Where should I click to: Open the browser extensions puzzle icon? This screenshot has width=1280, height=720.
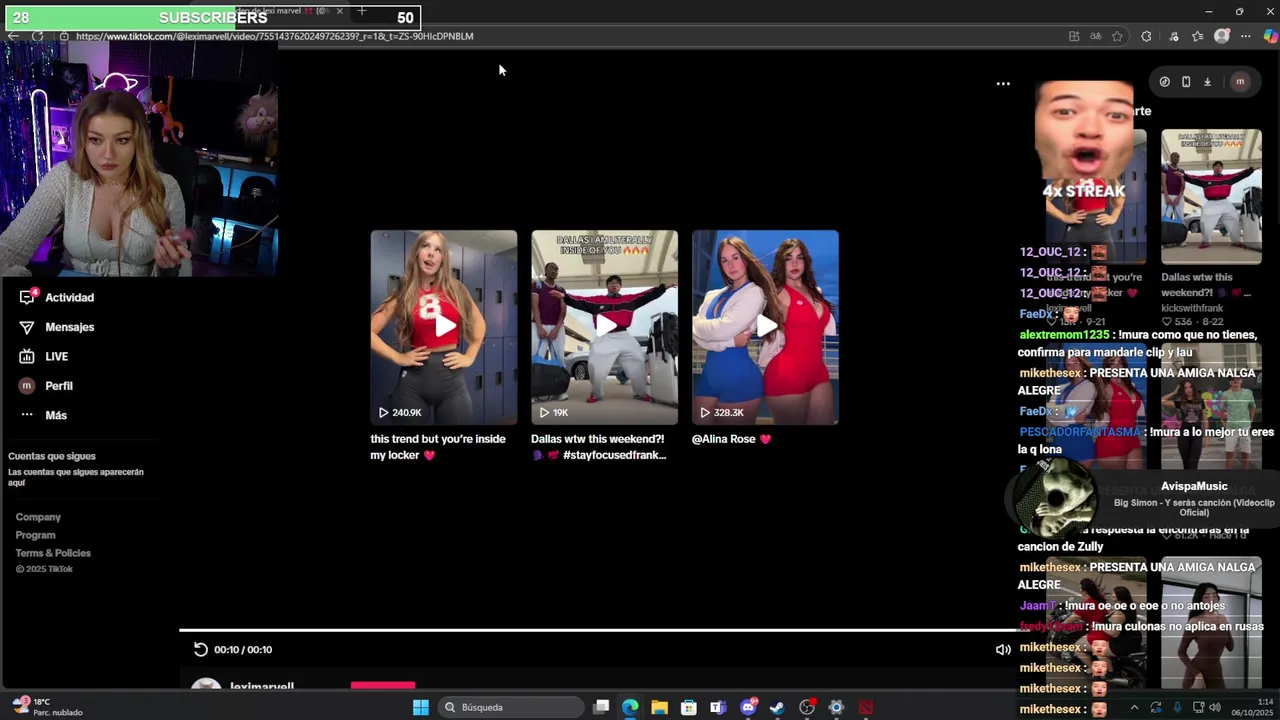1146,36
